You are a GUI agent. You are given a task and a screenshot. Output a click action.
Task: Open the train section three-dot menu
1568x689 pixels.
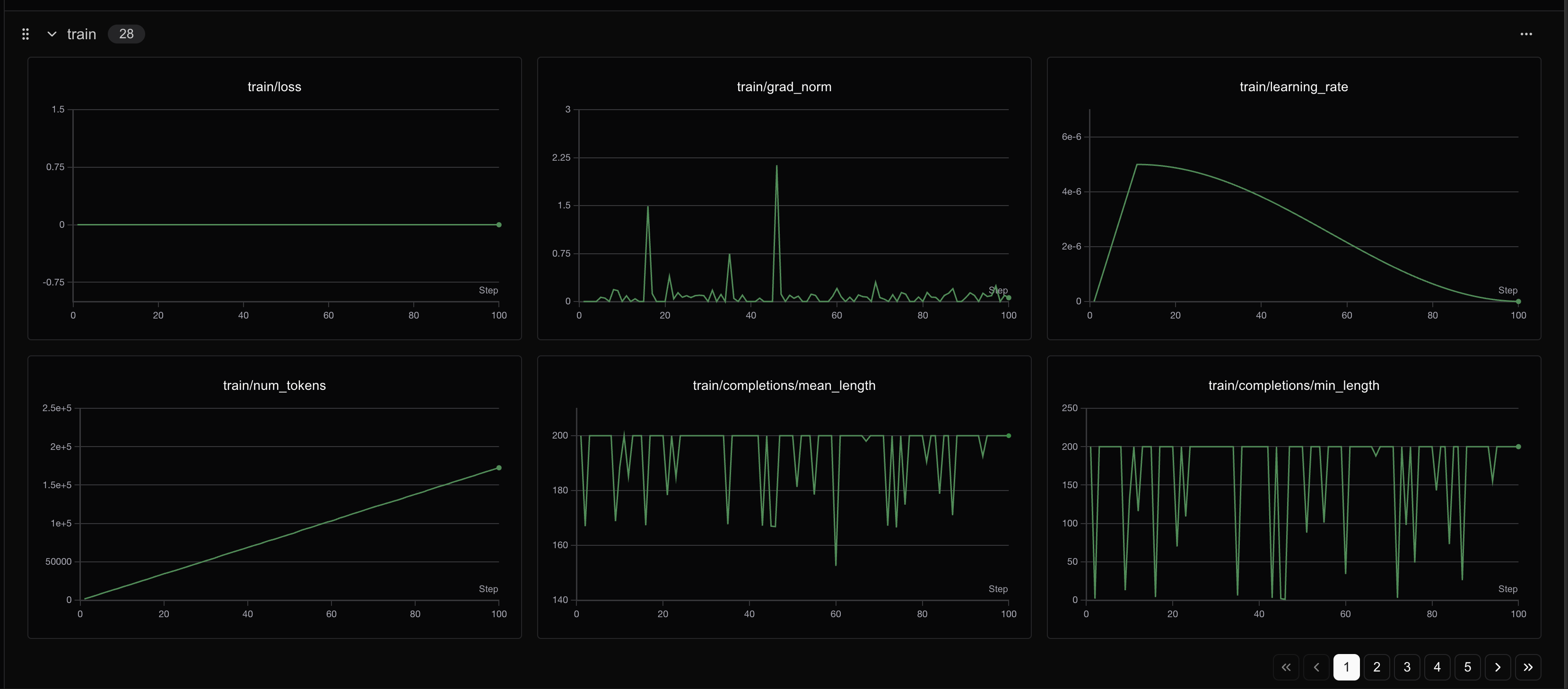(x=1525, y=34)
